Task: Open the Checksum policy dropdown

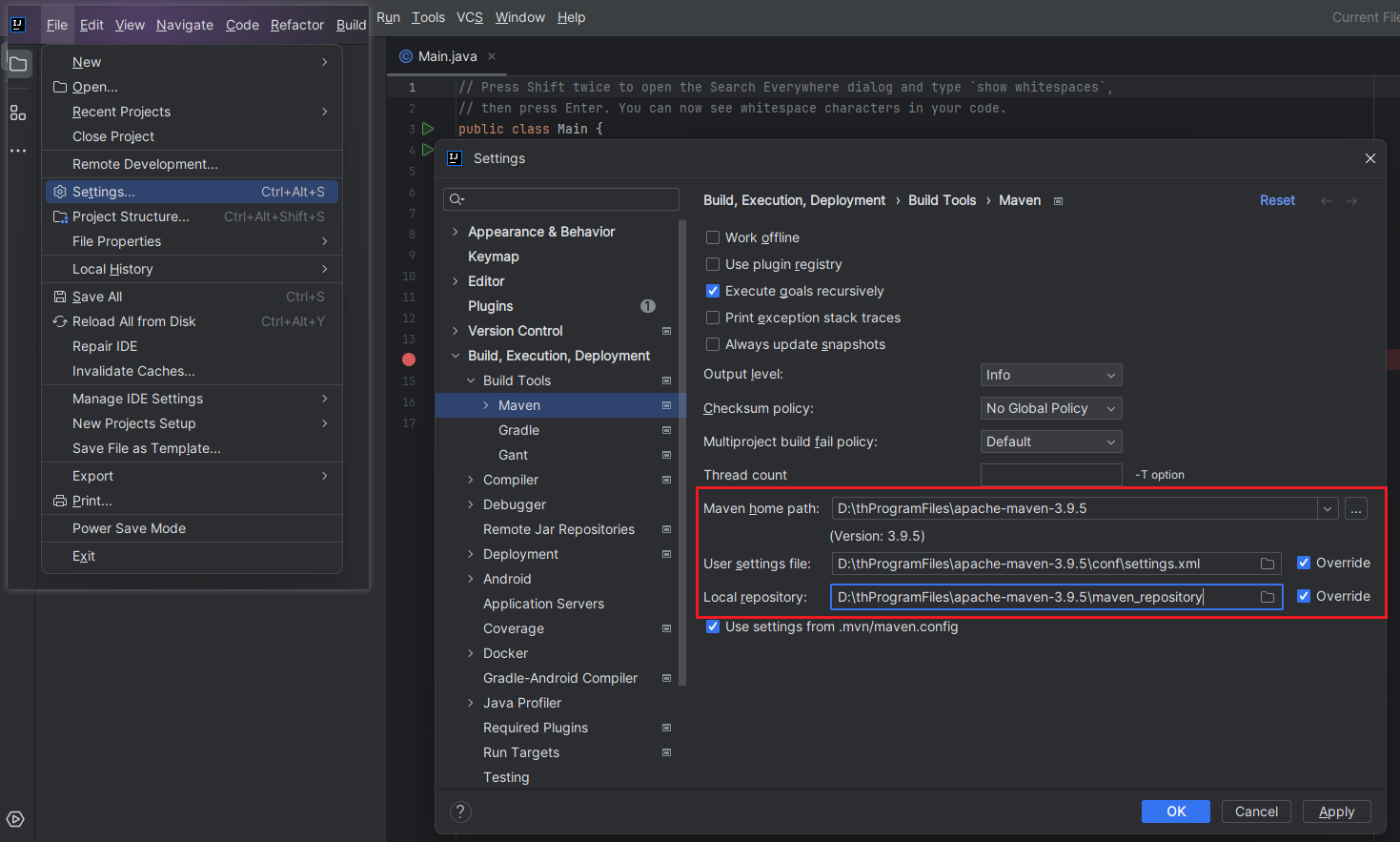Action: (1051, 408)
